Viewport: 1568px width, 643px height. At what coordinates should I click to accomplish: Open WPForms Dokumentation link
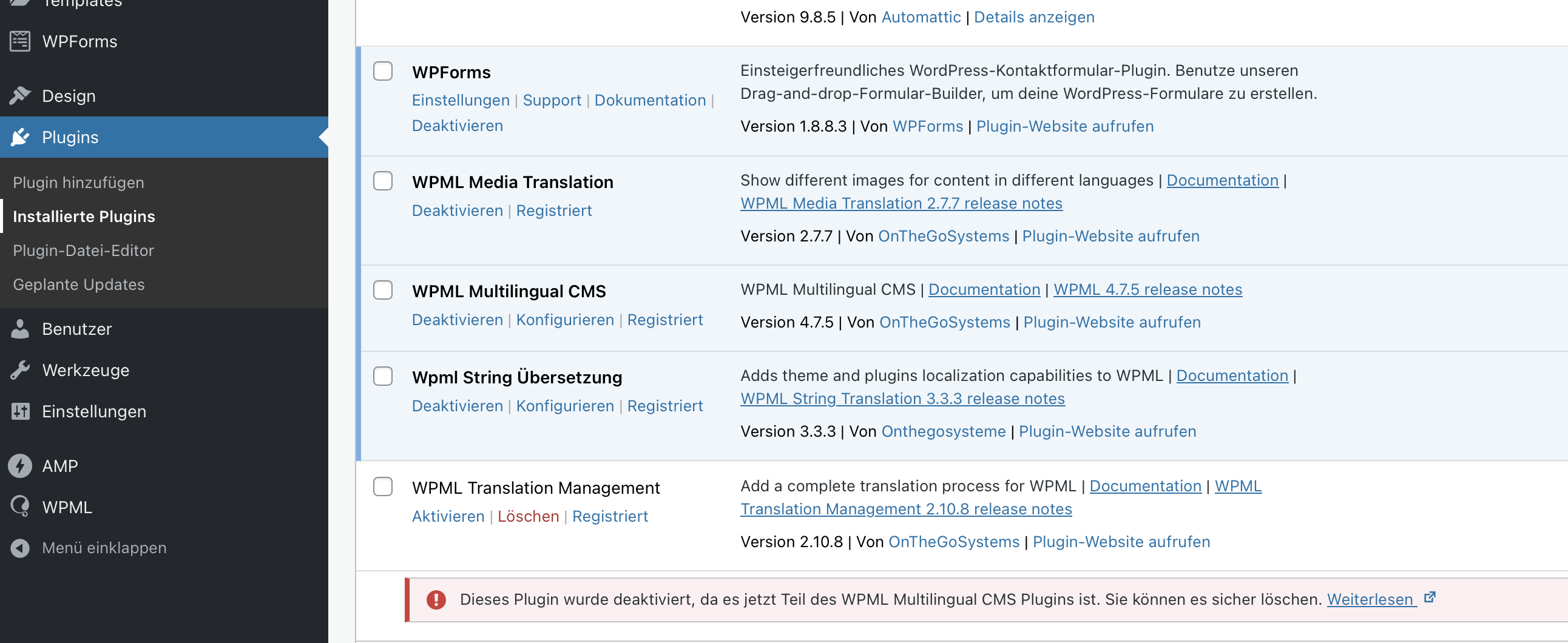(650, 99)
